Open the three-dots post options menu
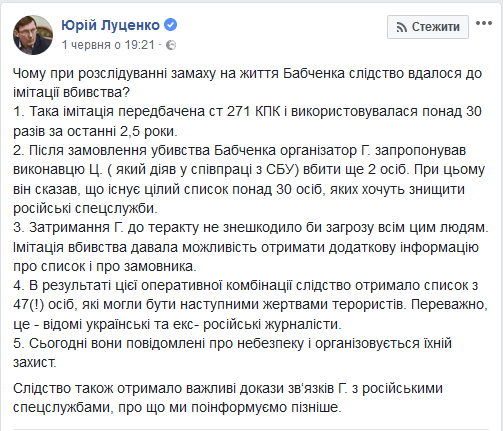 tap(484, 23)
